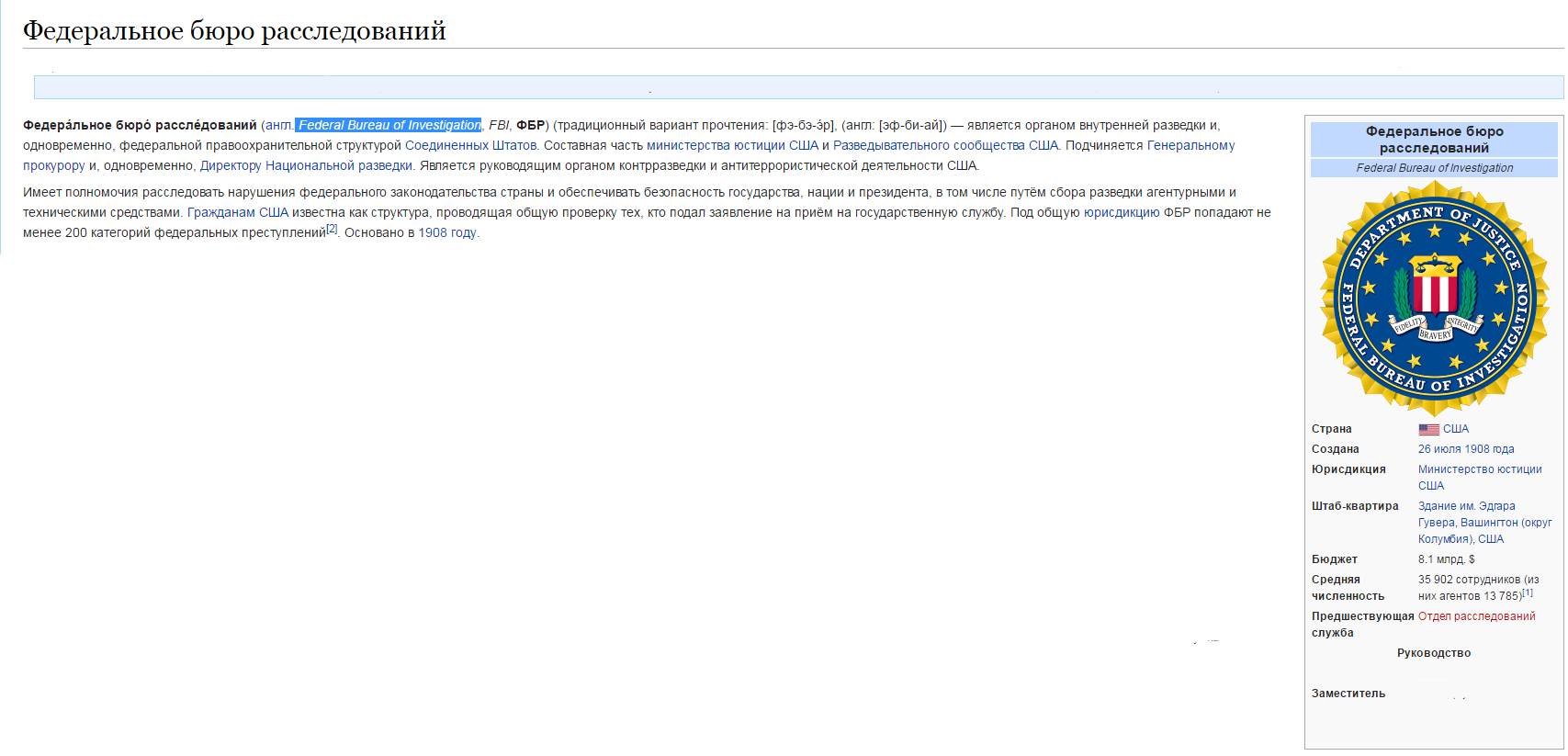Viewport: 1568px width, 756px height.
Task: Open Гражданам США link
Action: (x=238, y=213)
